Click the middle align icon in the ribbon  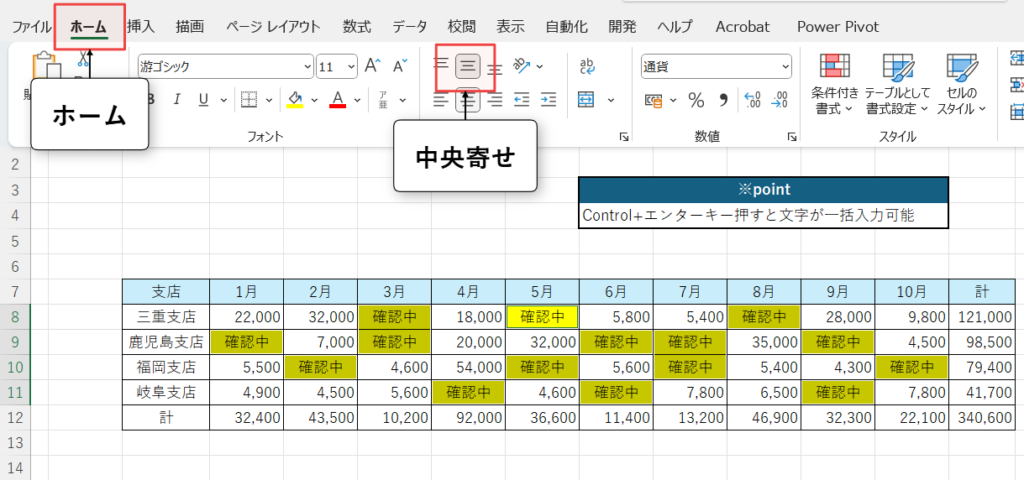[x=468, y=67]
